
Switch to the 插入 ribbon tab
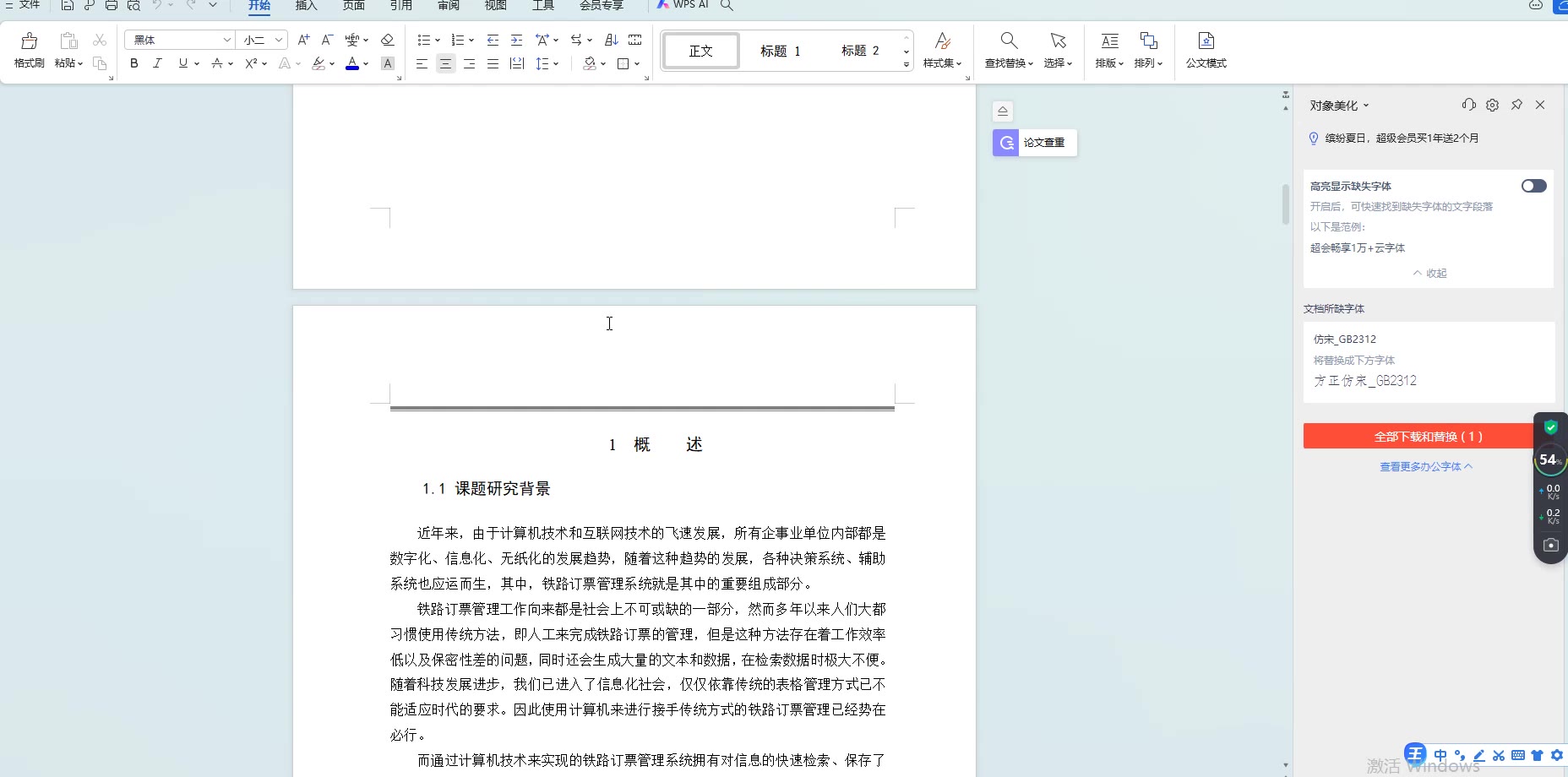pyautogui.click(x=306, y=6)
